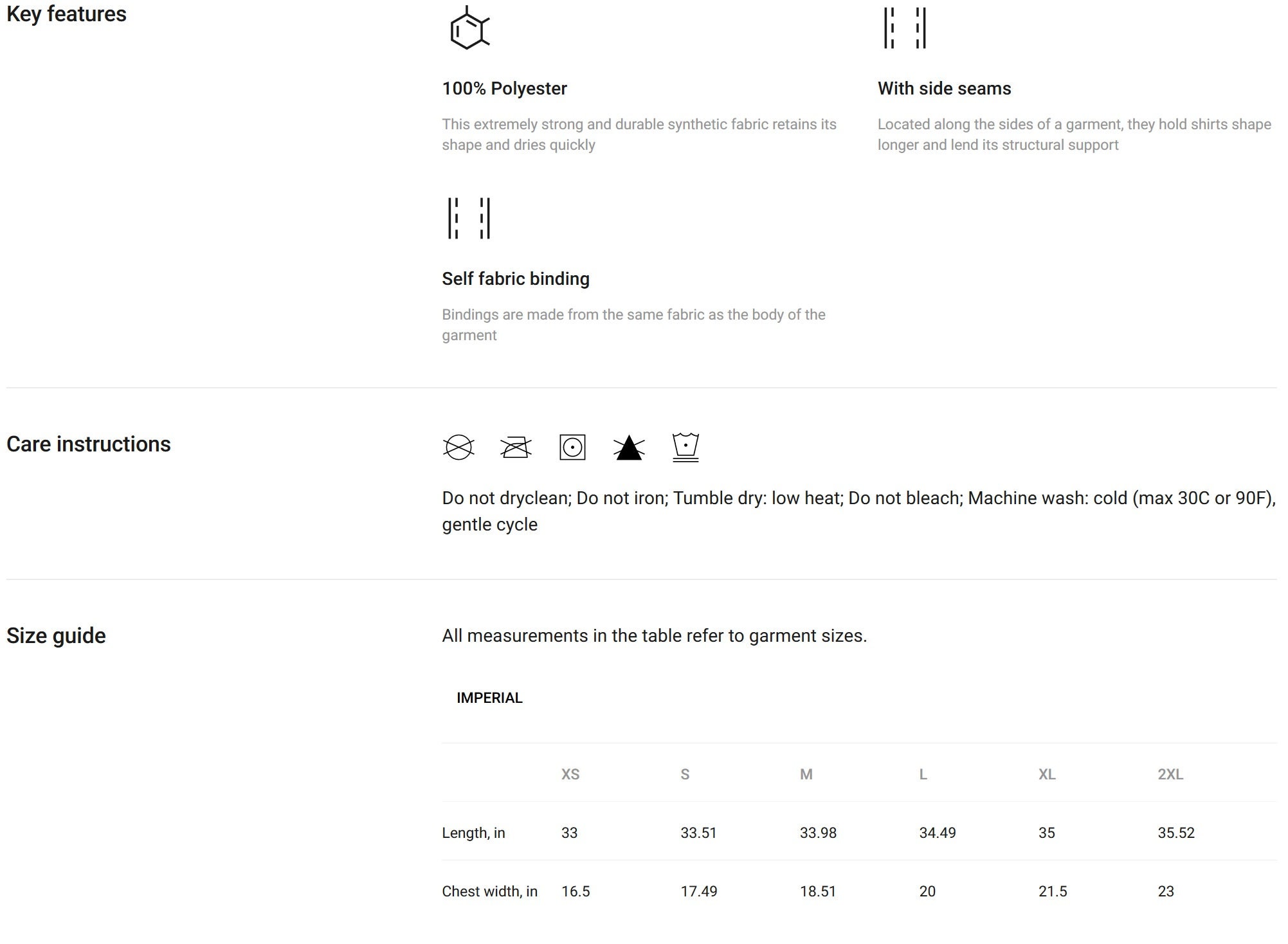Click the machine wash cold symbol
1288x944 pixels.
coord(685,448)
